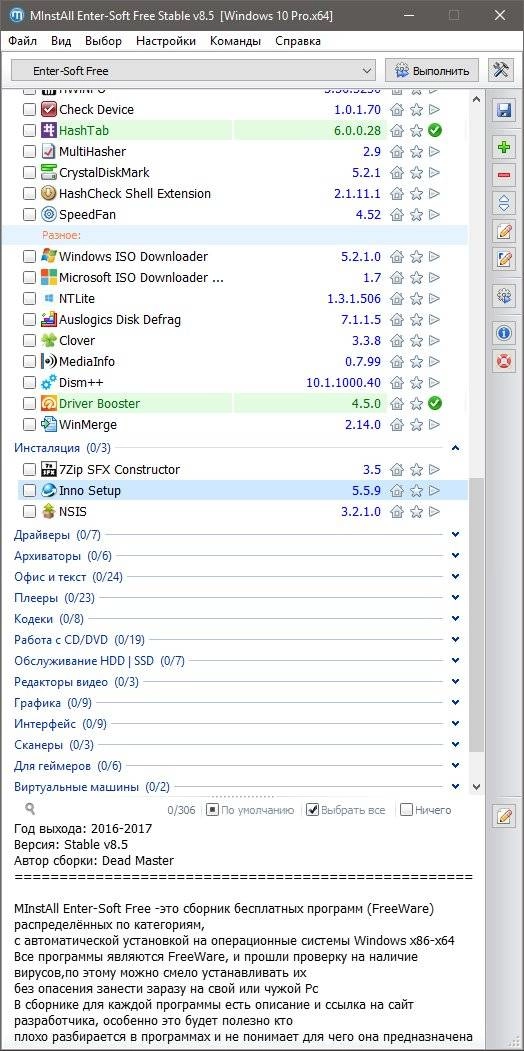
Task: Expand the Архиваторы category
Action: tap(456, 556)
